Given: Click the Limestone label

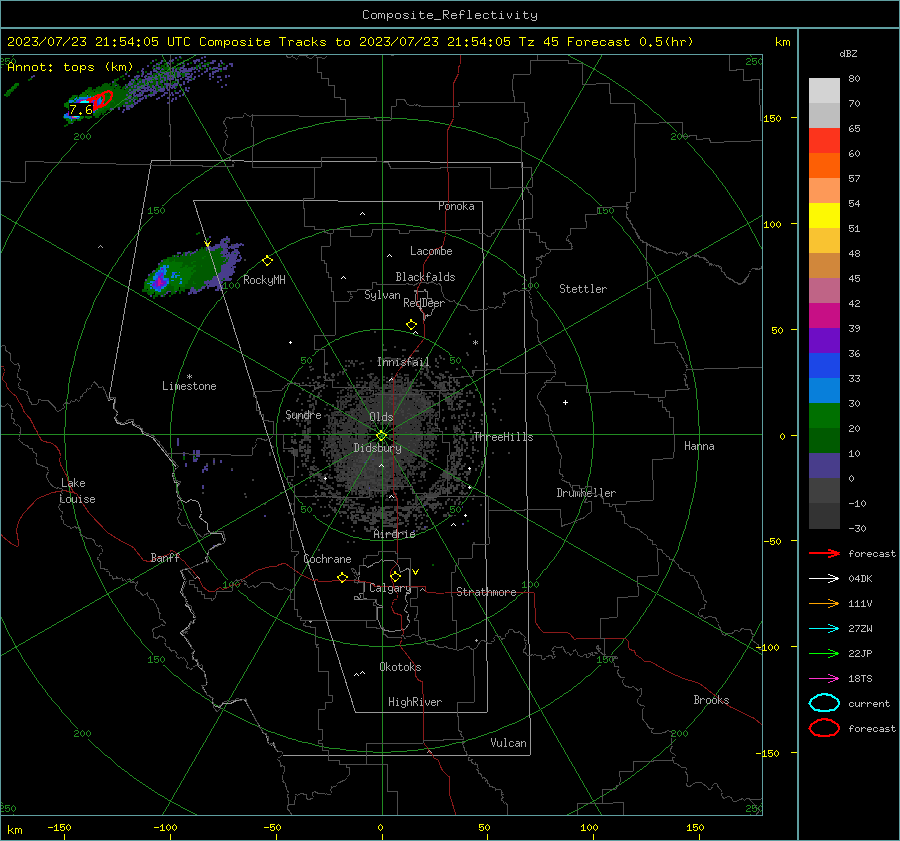Looking at the screenshot, I should 189,386.
